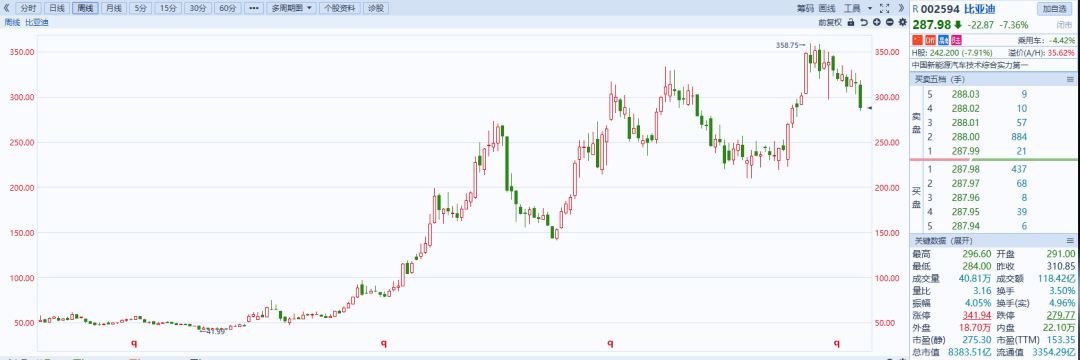This screenshot has height=360, width=1080.
Task: Click the 加自选 button
Action: 1055,8
